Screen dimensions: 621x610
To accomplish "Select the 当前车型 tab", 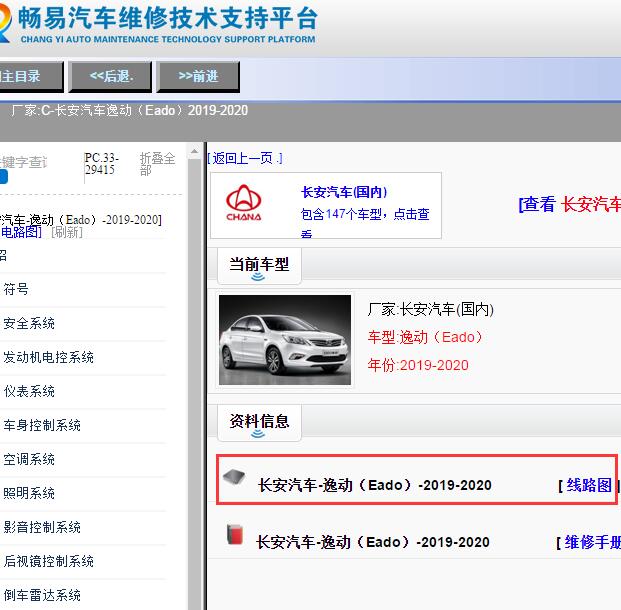I will 259,265.
